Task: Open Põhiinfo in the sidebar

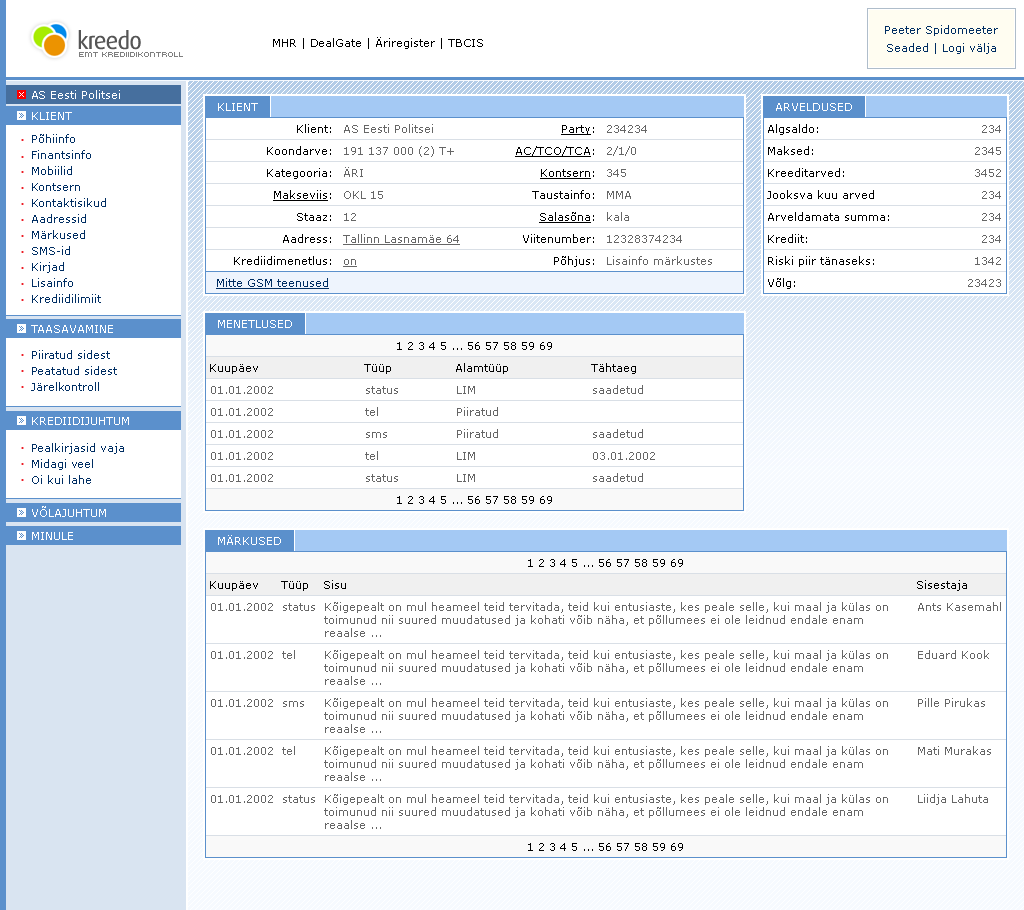Action: (x=53, y=138)
